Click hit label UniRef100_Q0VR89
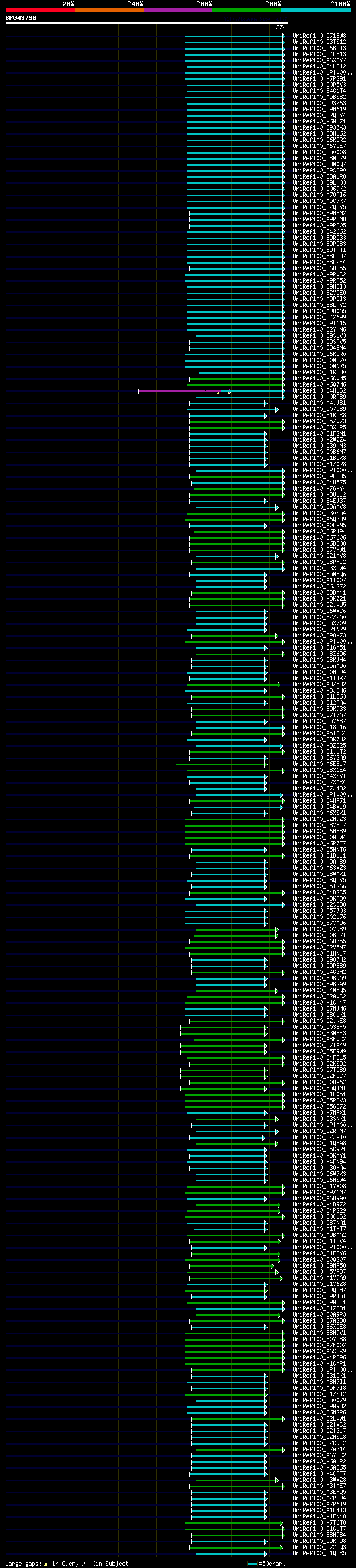 click(319, 929)
